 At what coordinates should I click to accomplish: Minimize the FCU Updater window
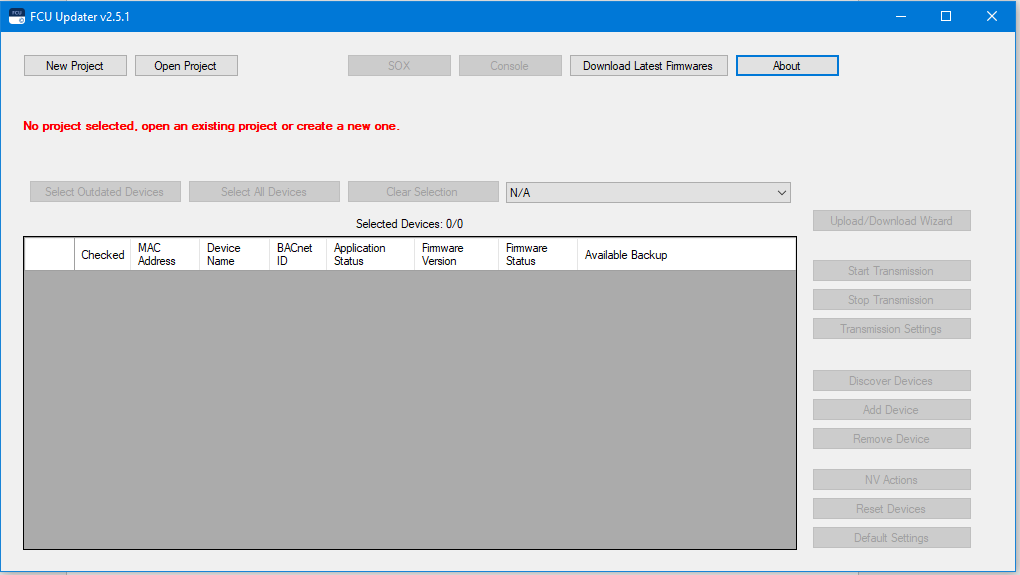900,16
